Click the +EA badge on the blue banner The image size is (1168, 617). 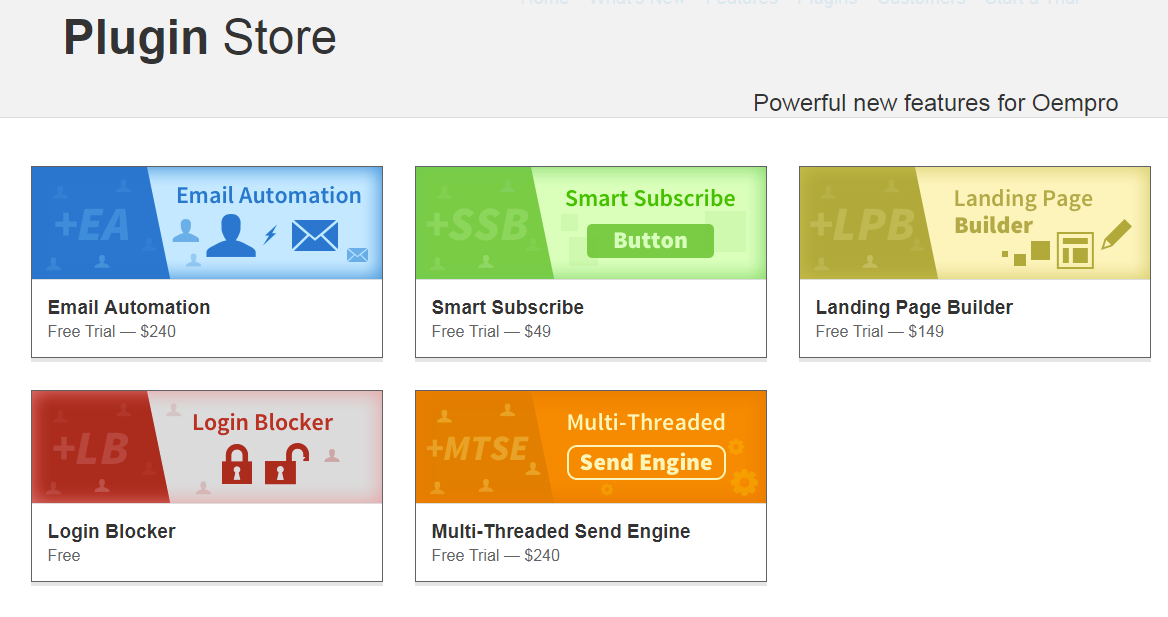pos(91,225)
